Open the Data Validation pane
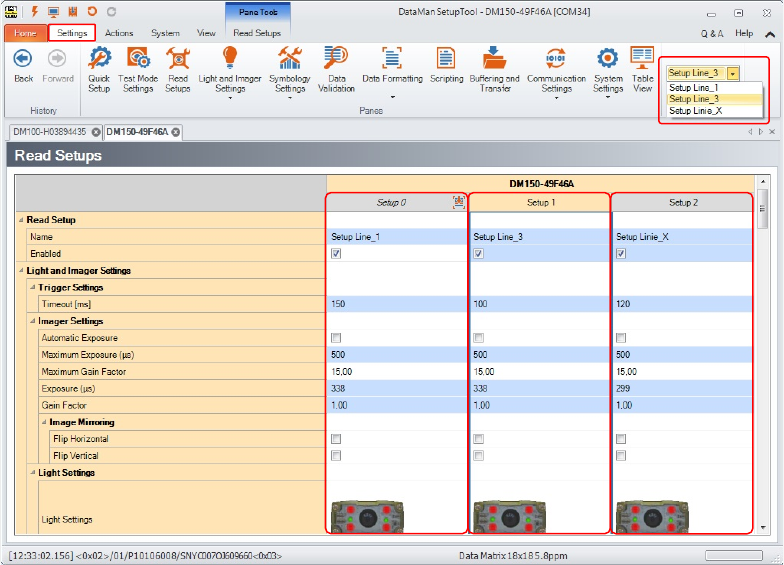This screenshot has width=784, height=565. tap(336, 68)
